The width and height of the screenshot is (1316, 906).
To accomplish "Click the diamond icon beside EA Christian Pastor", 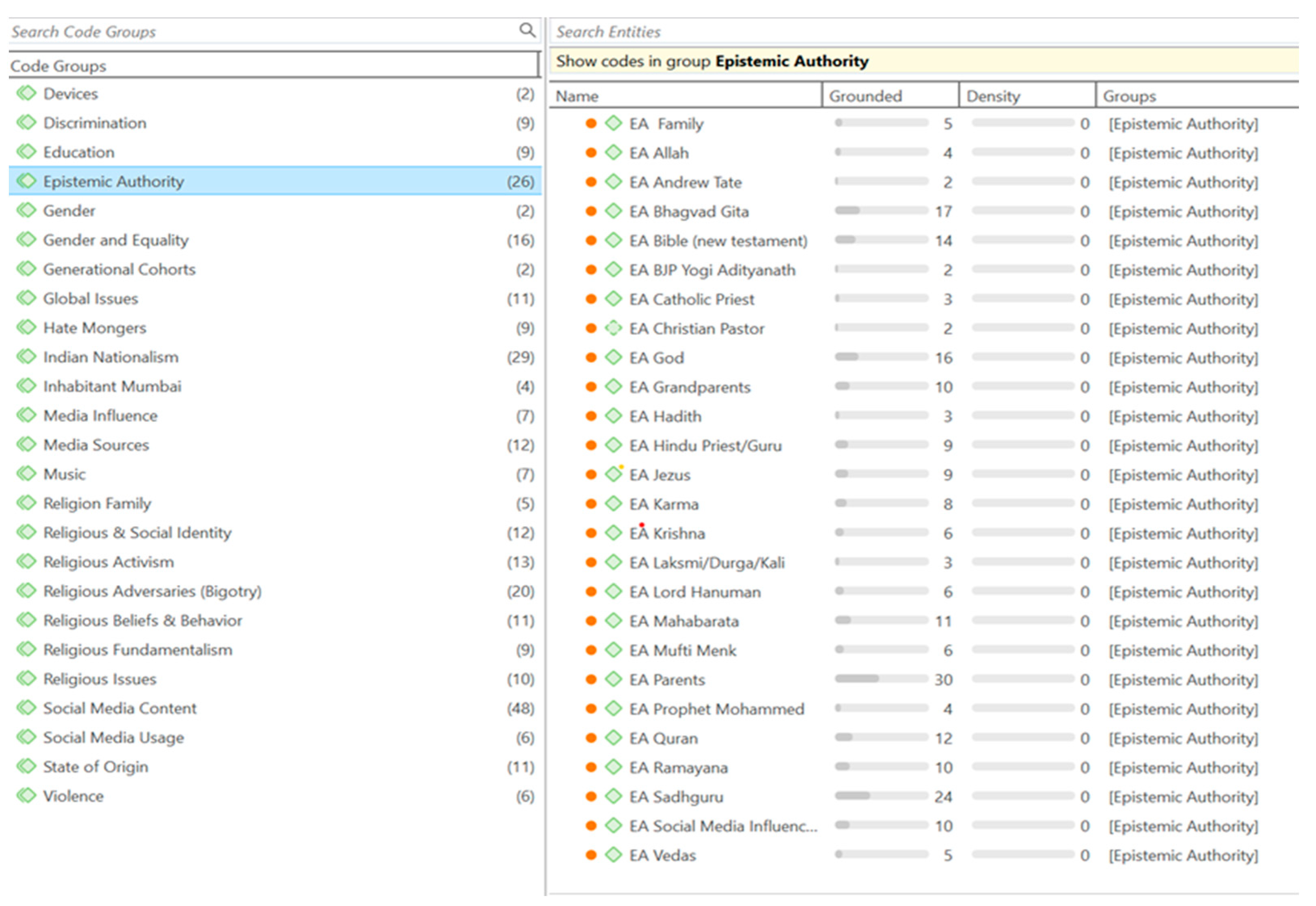I will 613,328.
